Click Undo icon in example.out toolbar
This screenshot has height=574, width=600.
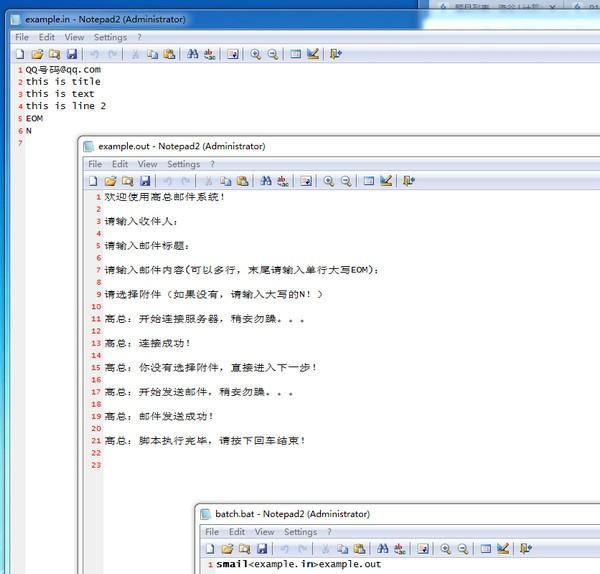[167, 181]
